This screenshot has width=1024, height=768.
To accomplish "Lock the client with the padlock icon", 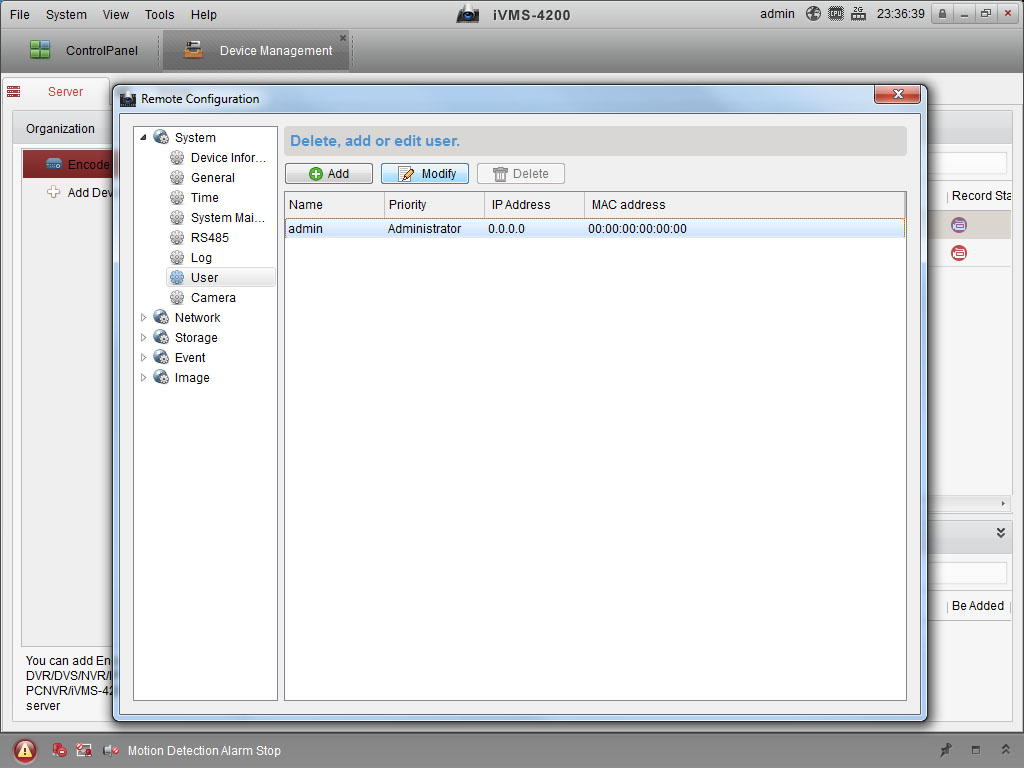I will pyautogui.click(x=942, y=14).
